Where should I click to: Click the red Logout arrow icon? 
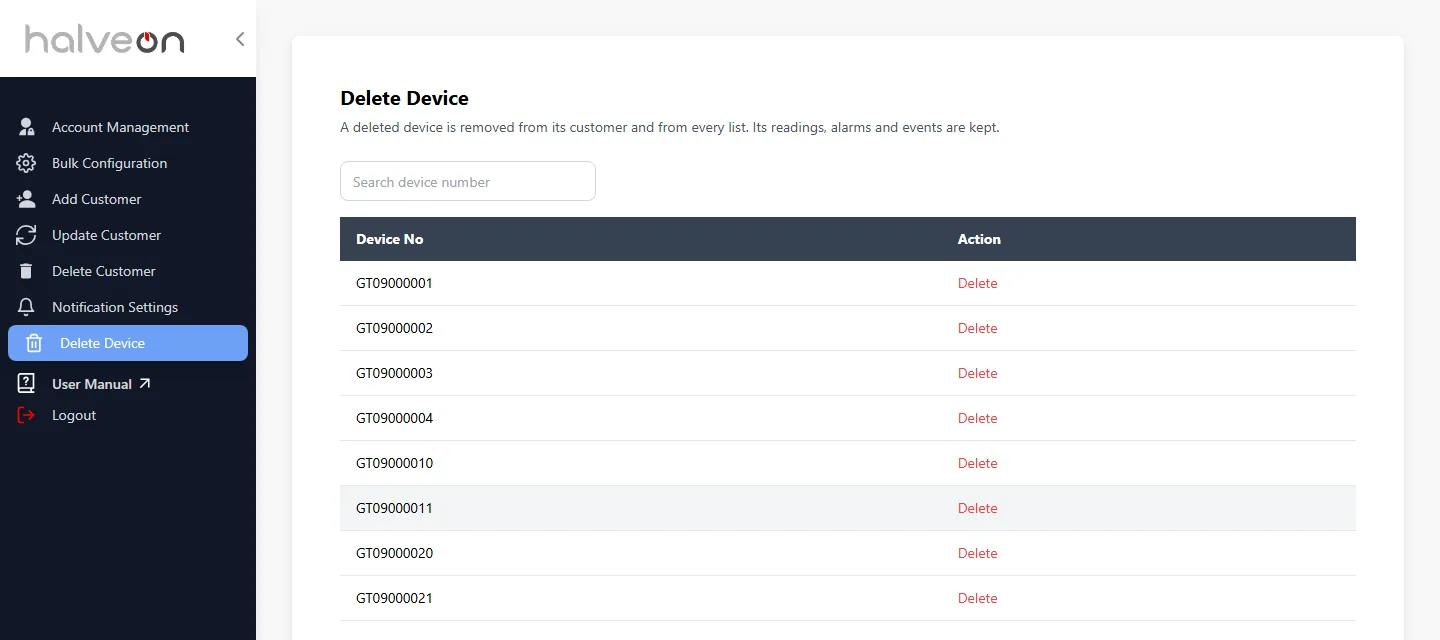point(27,415)
